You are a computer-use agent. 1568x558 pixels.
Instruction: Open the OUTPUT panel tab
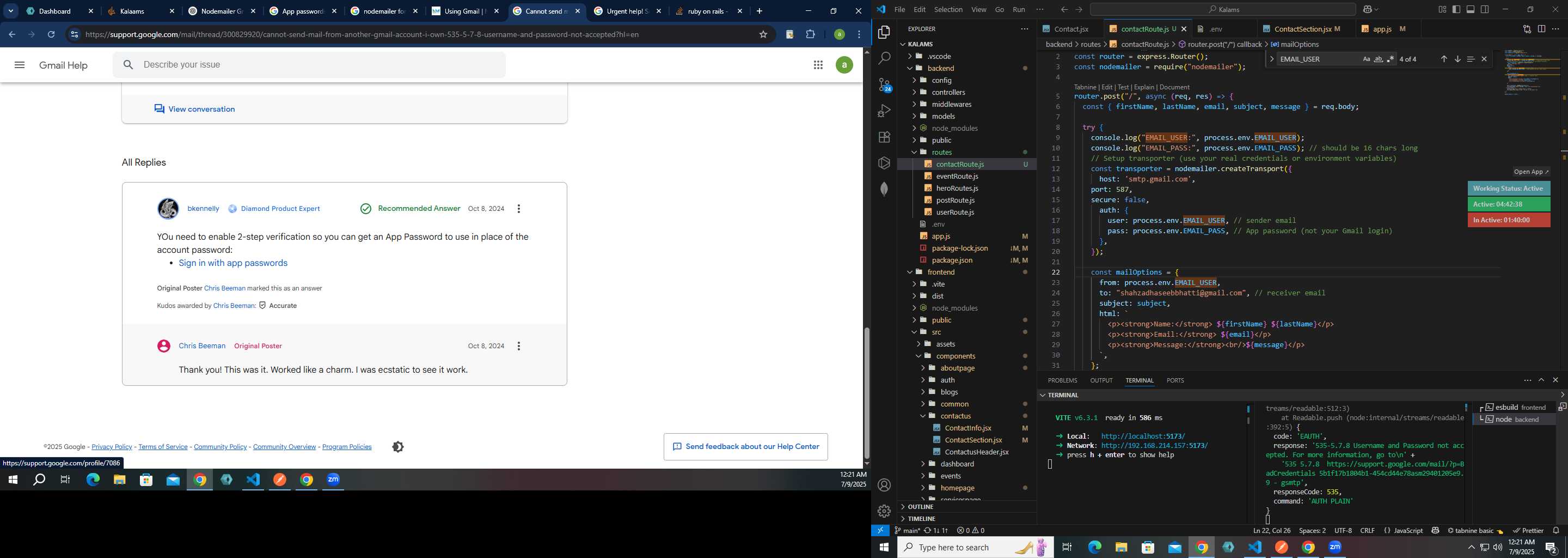[x=1101, y=381]
